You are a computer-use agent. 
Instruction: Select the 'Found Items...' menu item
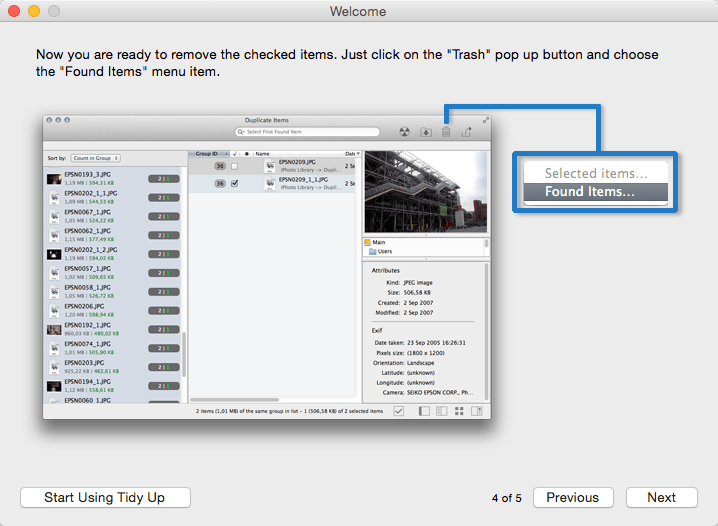click(x=595, y=192)
